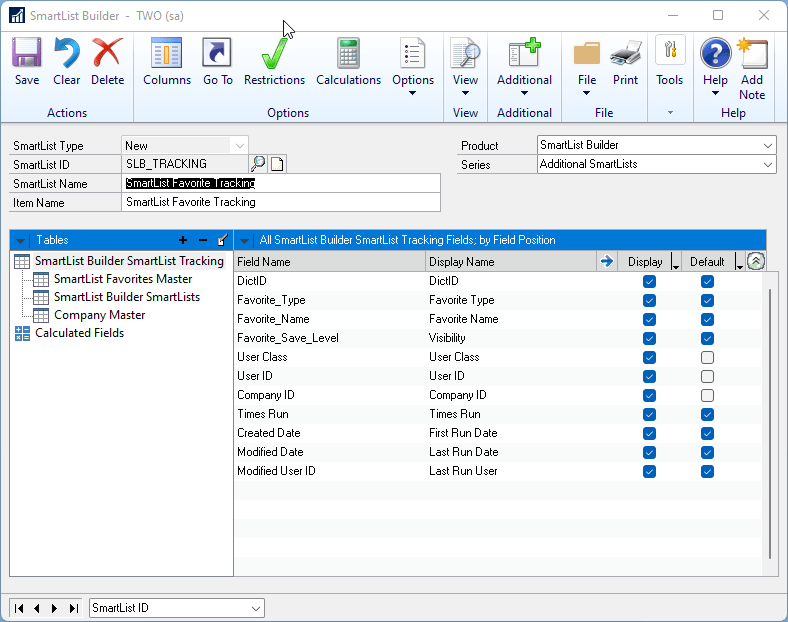
Task: Click the File folder icon
Action: tap(586, 53)
